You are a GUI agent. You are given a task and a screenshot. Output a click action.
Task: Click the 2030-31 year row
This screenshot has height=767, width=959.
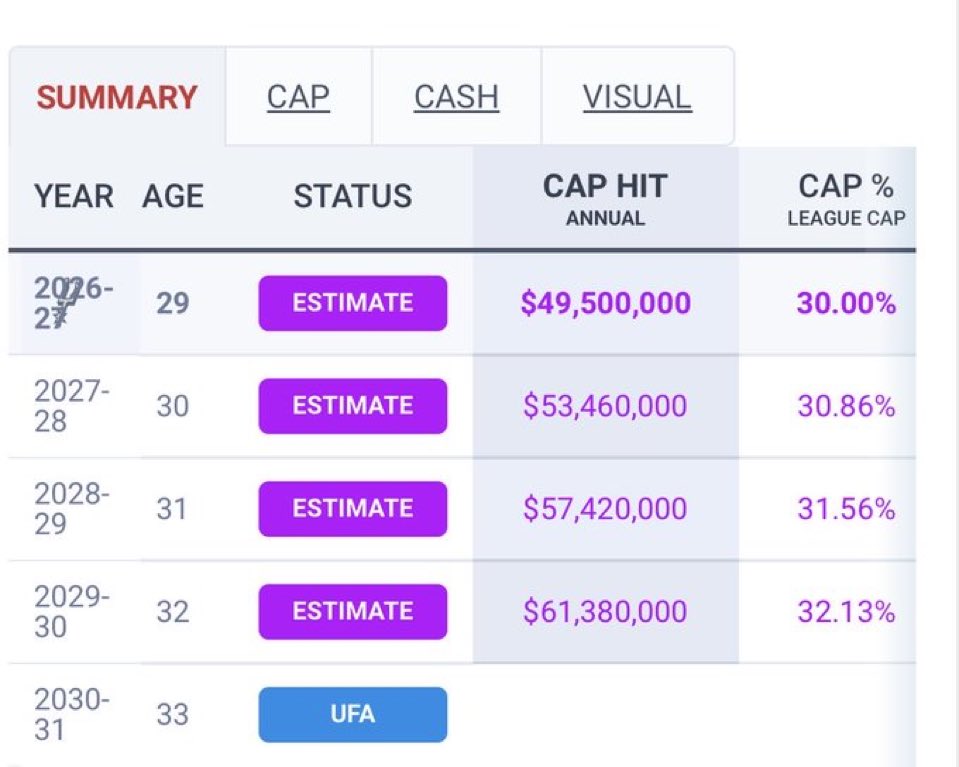click(462, 714)
